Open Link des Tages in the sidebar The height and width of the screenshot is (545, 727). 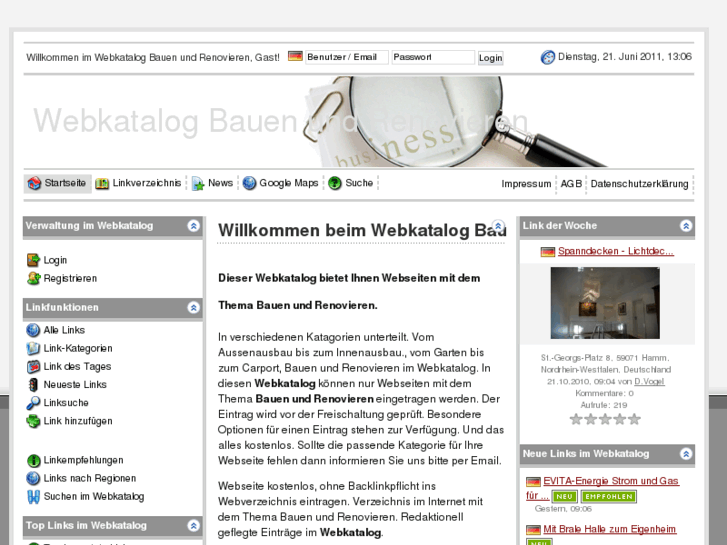[x=77, y=366]
